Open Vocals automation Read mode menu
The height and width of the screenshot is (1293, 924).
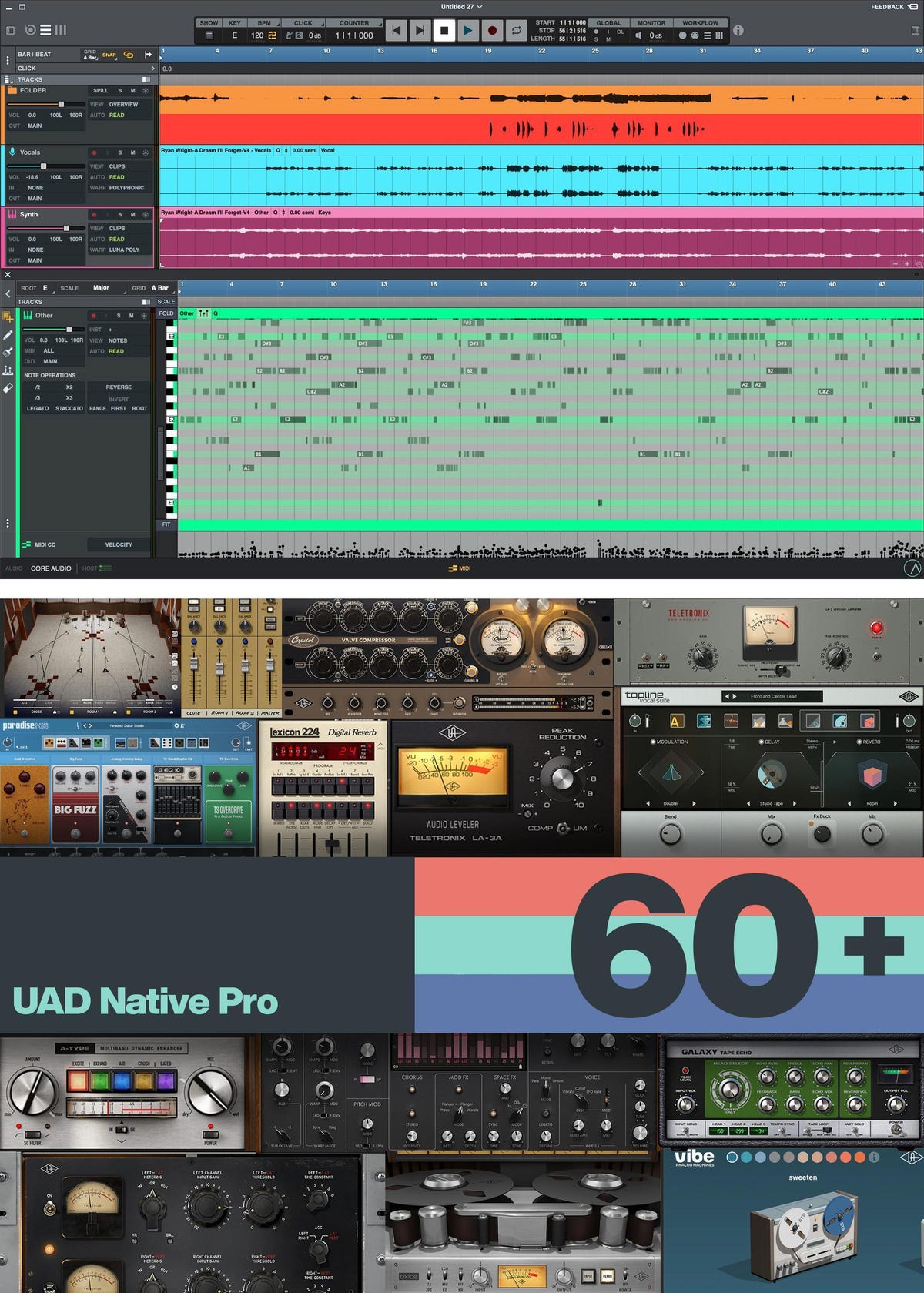pyautogui.click(x=116, y=177)
